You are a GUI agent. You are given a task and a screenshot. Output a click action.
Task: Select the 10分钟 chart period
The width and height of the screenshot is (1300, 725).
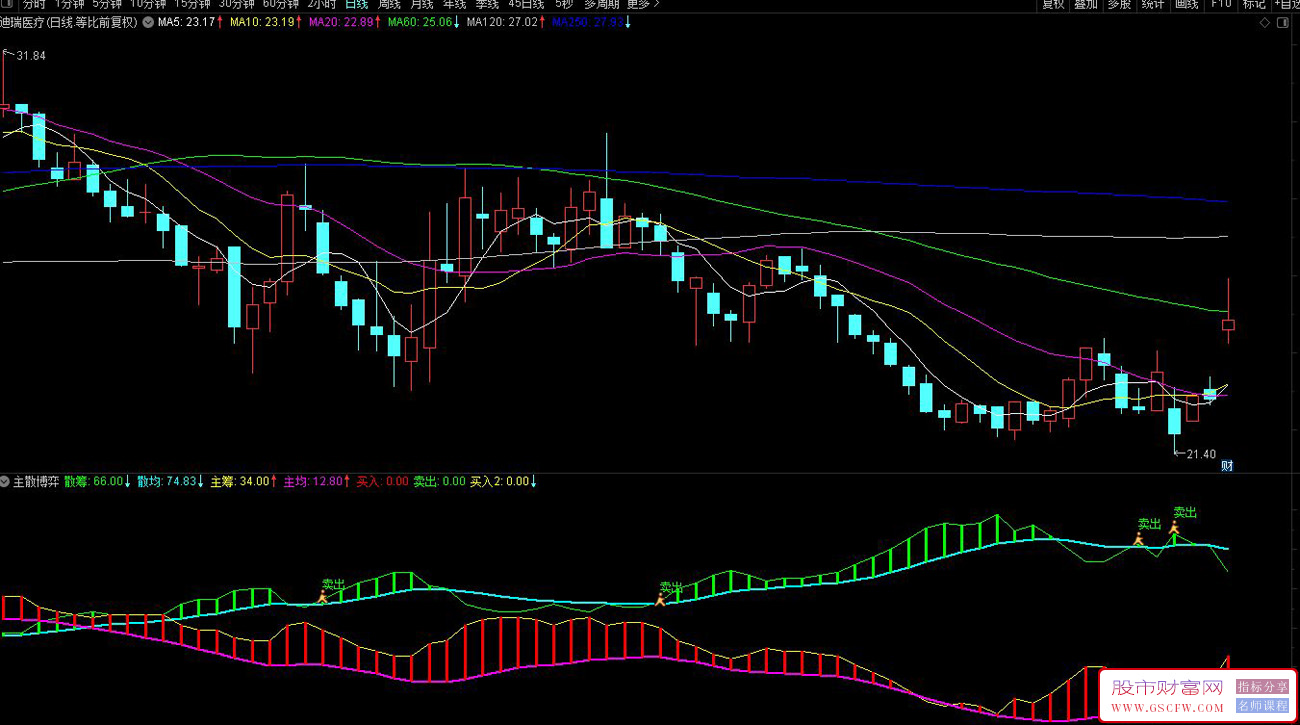[x=149, y=4]
